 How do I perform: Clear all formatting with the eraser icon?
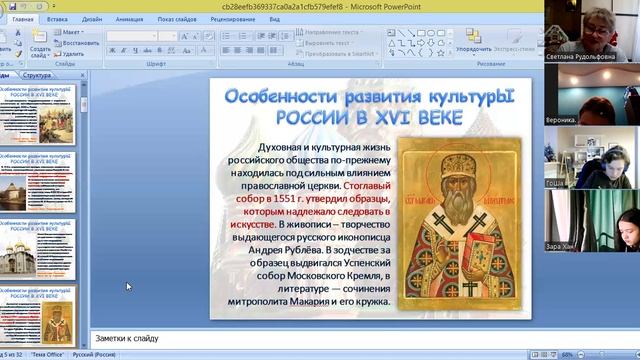(x=209, y=36)
